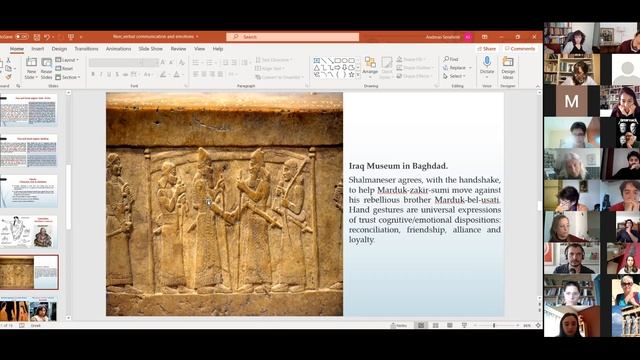The height and width of the screenshot is (360, 640).
Task: Expand the shapes gallery more arrow
Action: point(358,75)
